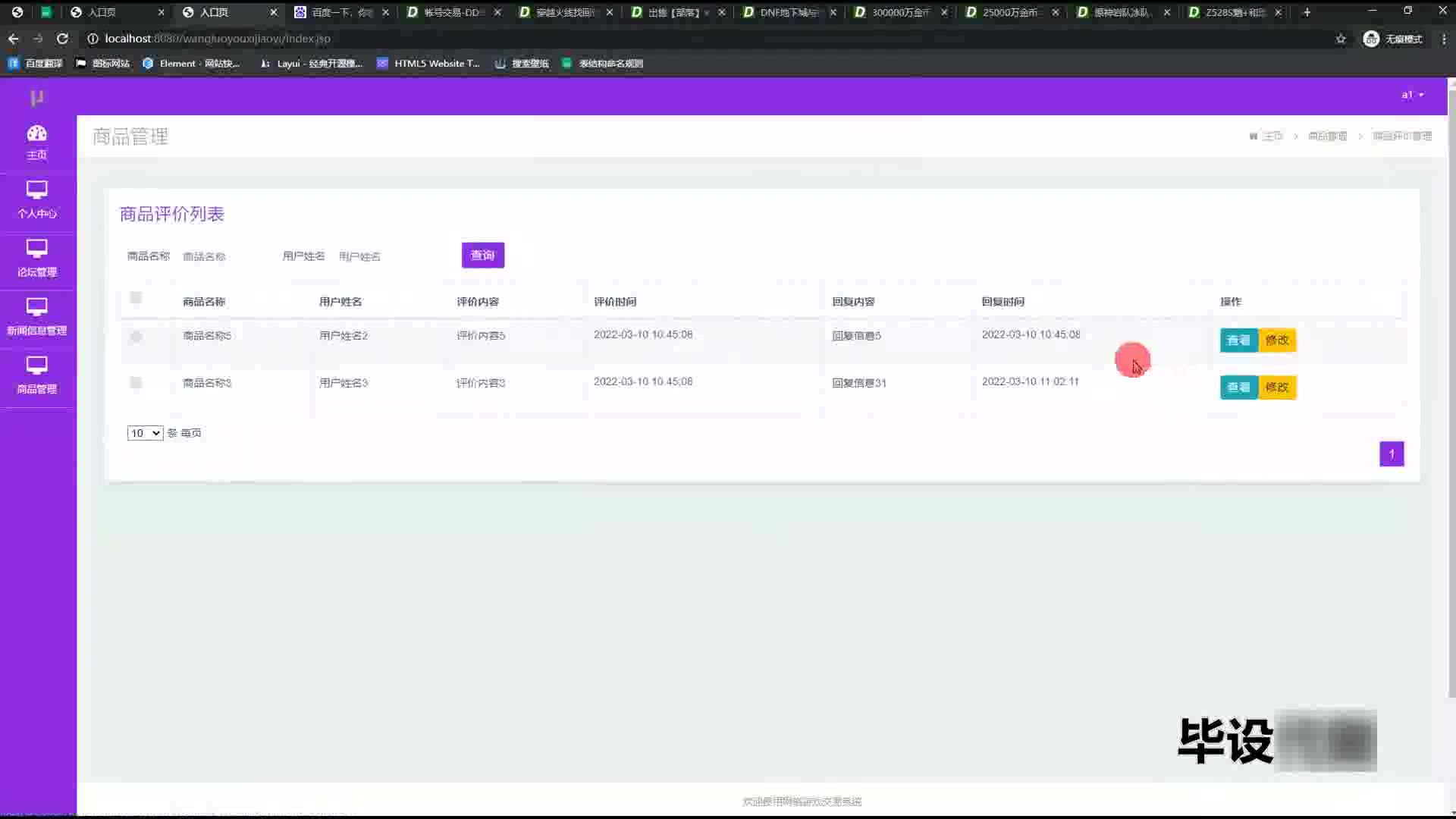The width and height of the screenshot is (1456, 819).
Task: Open 个人中心 in the sidebar
Action: (36, 200)
